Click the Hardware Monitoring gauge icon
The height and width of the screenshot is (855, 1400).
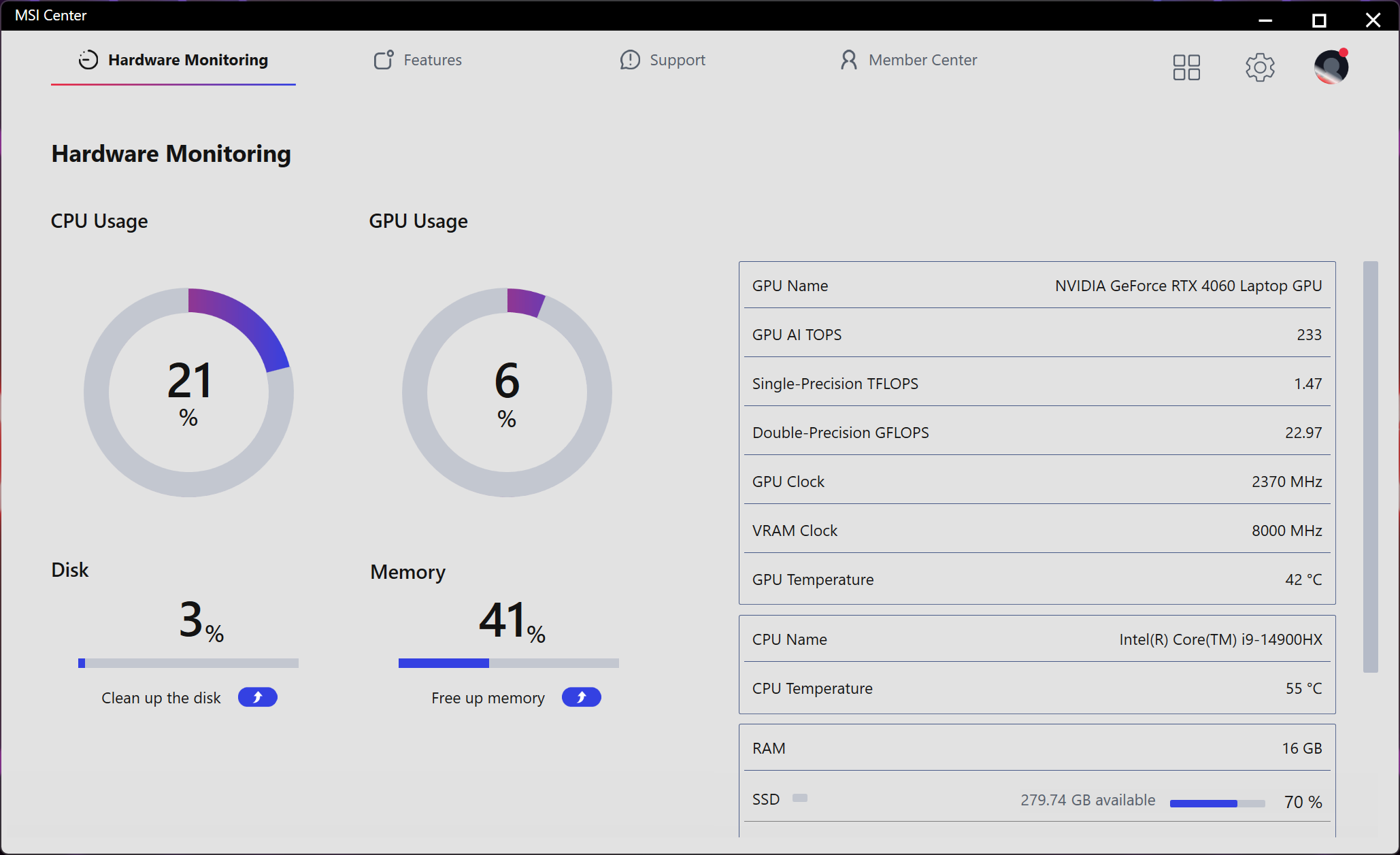(x=88, y=60)
